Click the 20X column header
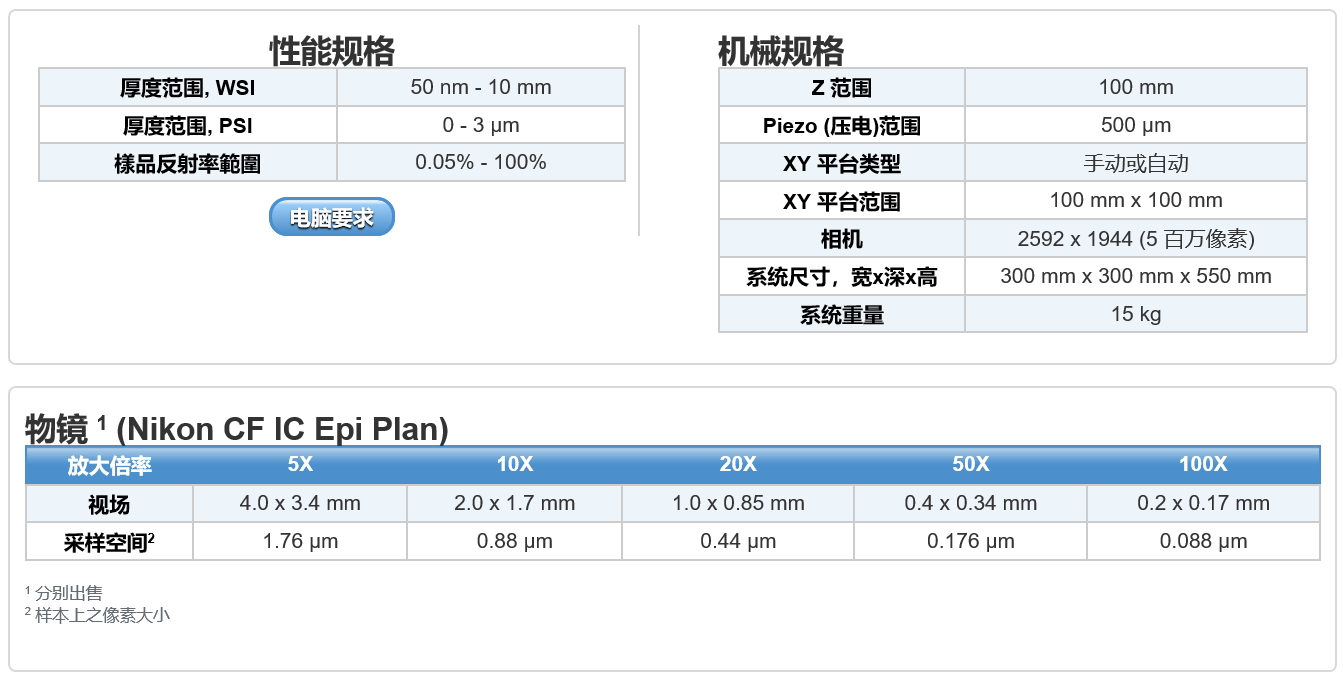Screen dimensions: 1343x679 pos(738,465)
